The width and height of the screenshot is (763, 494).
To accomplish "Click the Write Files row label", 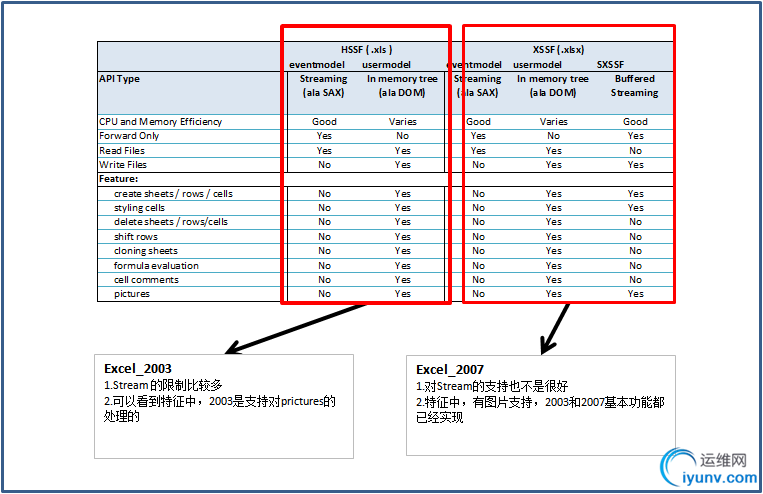I will click(123, 165).
